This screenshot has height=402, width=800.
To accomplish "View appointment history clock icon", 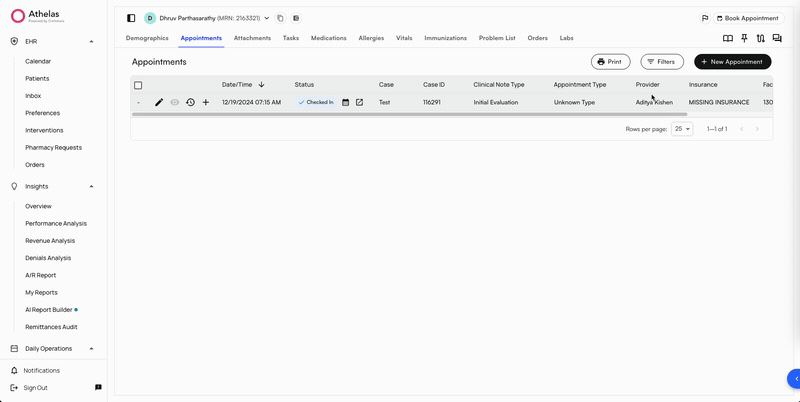I will (x=190, y=103).
